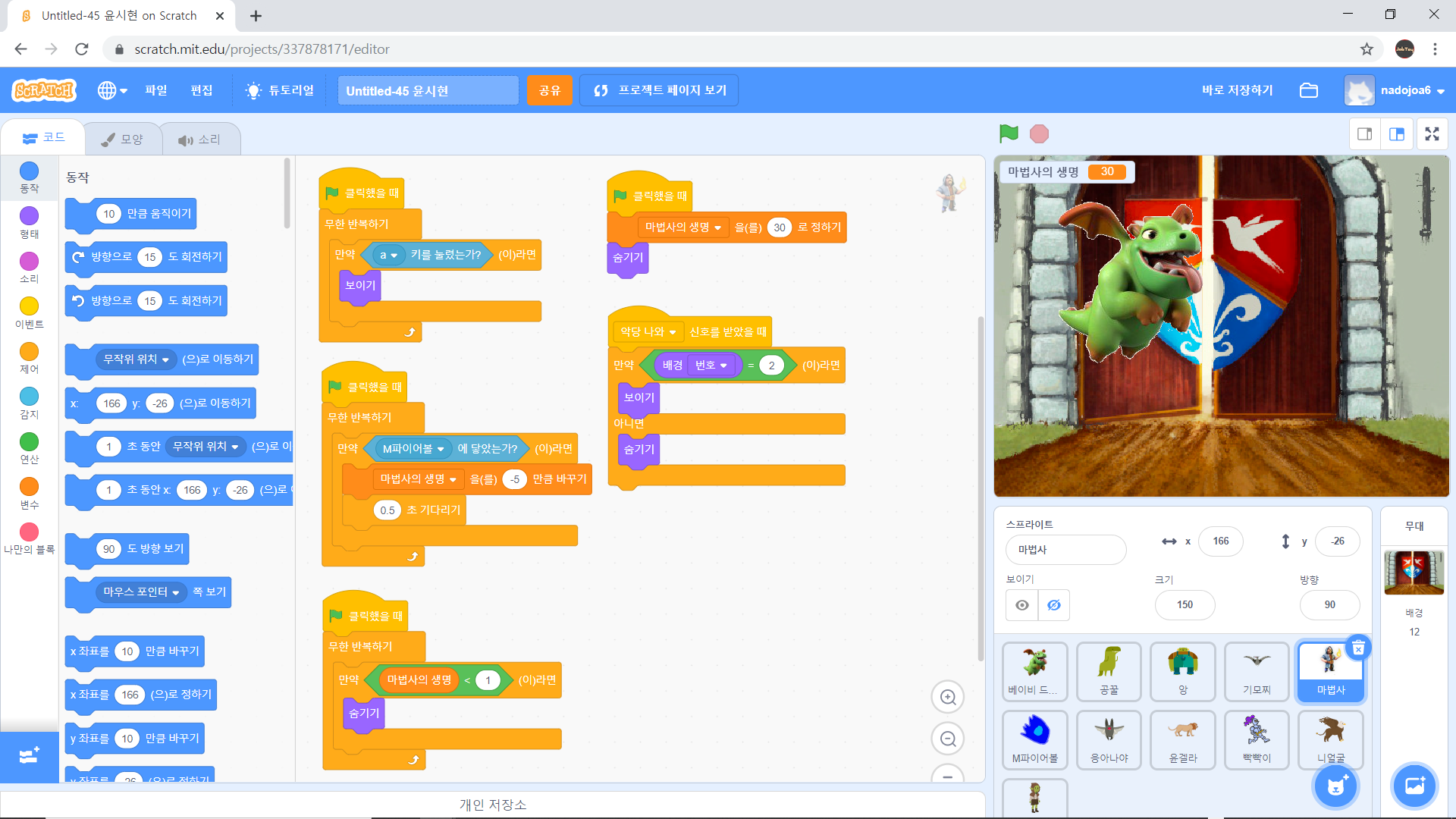This screenshot has height=819, width=1456.
Task: Open the 파일 (File) menu
Action: pyautogui.click(x=156, y=90)
